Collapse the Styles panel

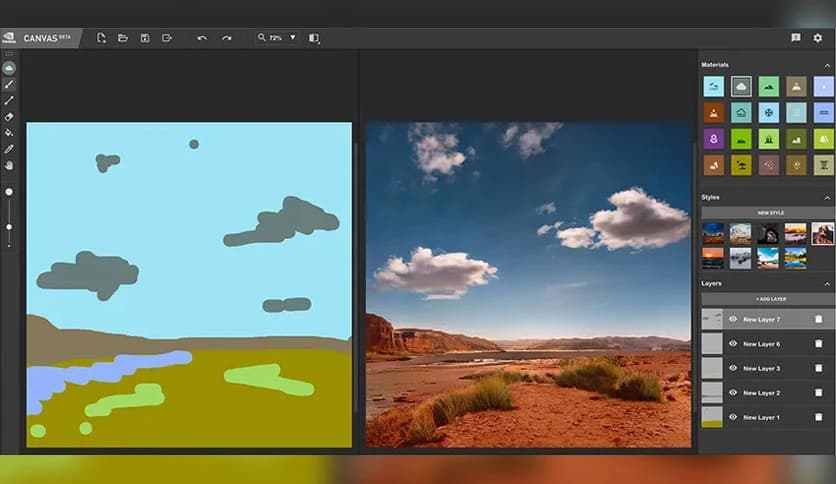[x=827, y=198]
